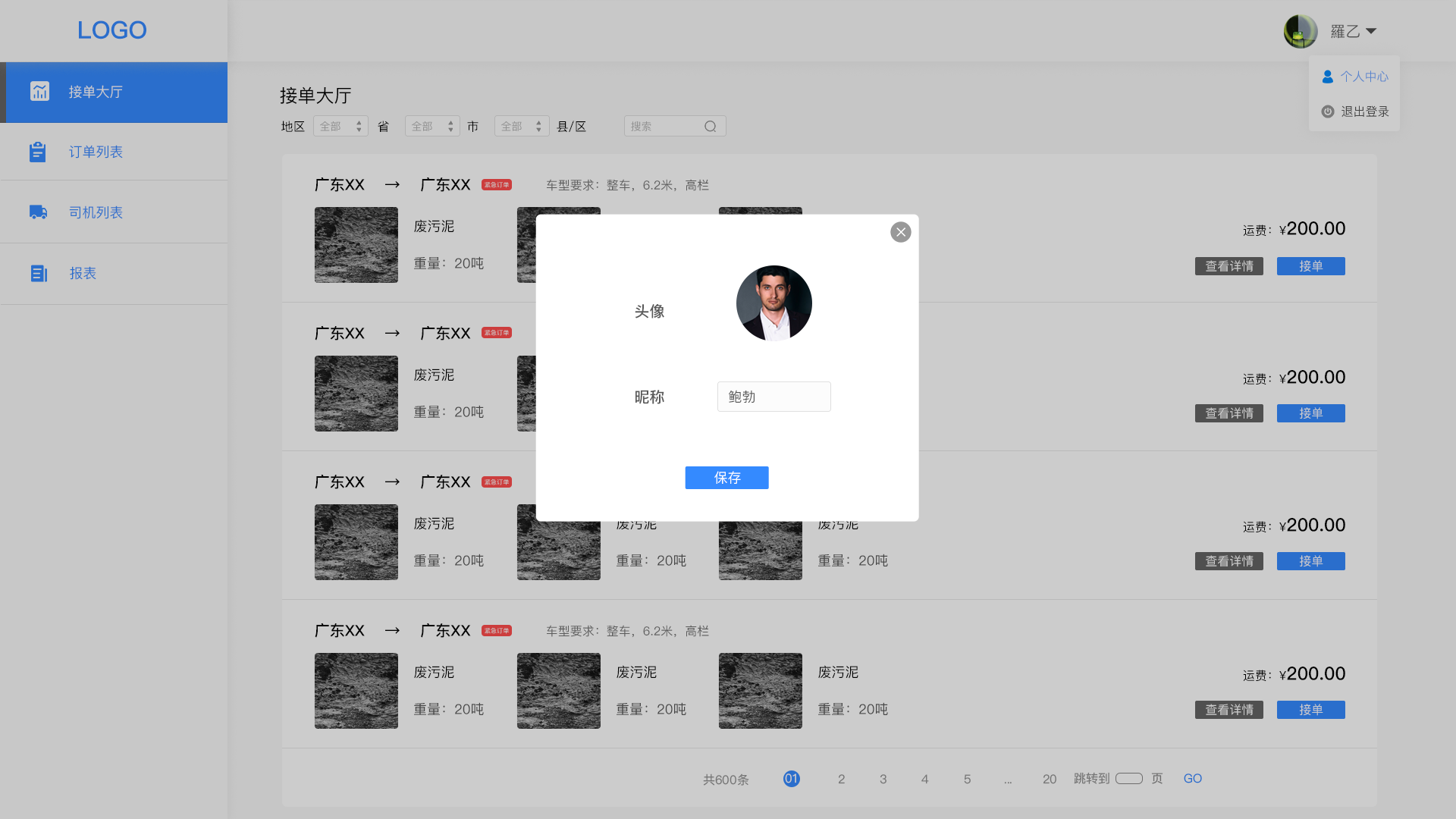The width and height of the screenshot is (1456, 819).
Task: Click the 紧急订单 tag in third order row
Action: click(x=497, y=482)
